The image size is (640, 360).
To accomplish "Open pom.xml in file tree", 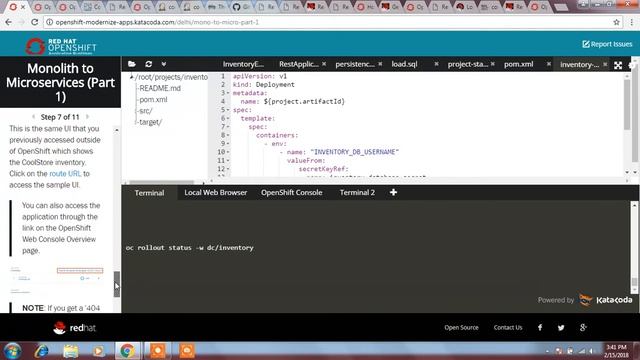I will click(x=153, y=100).
